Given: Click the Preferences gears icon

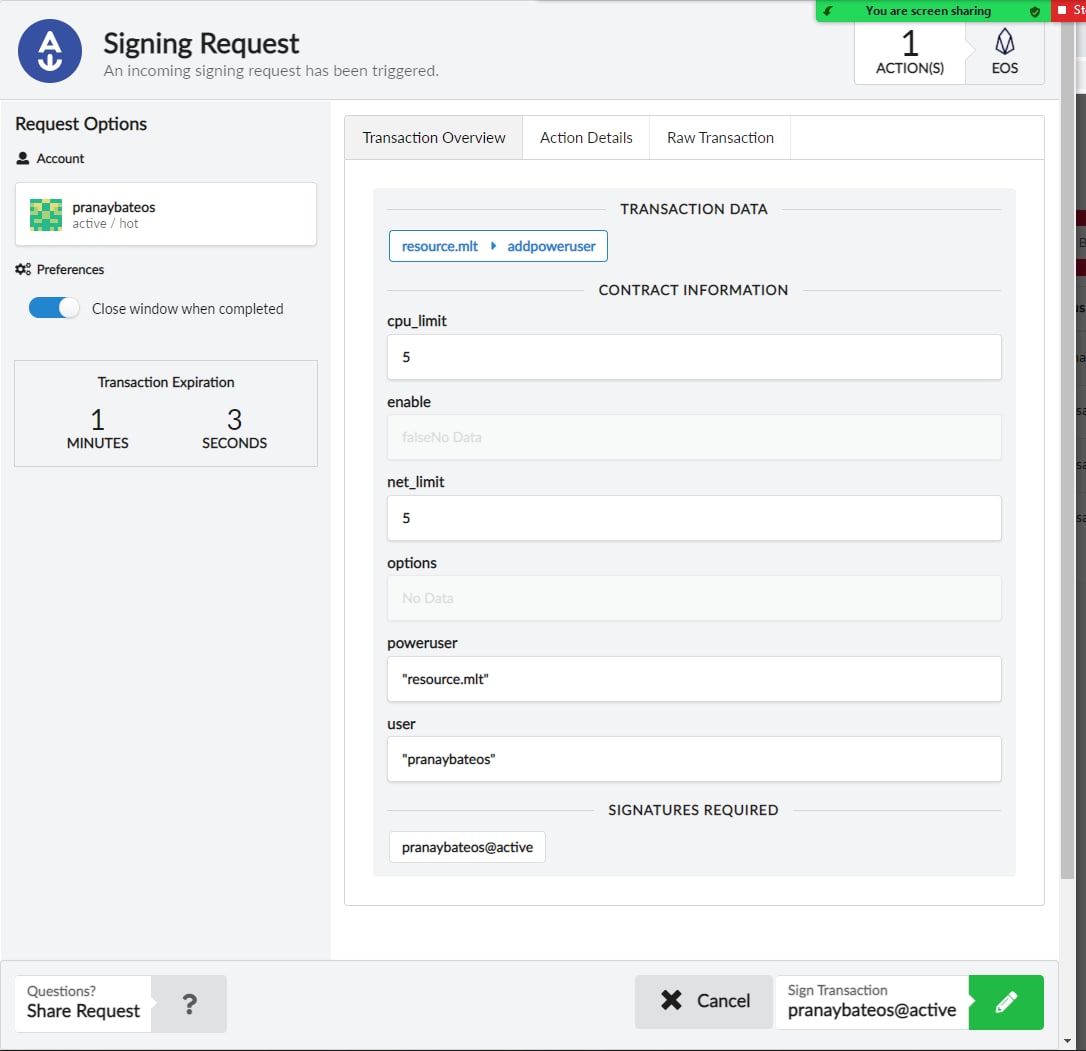Looking at the screenshot, I should pos(23,270).
